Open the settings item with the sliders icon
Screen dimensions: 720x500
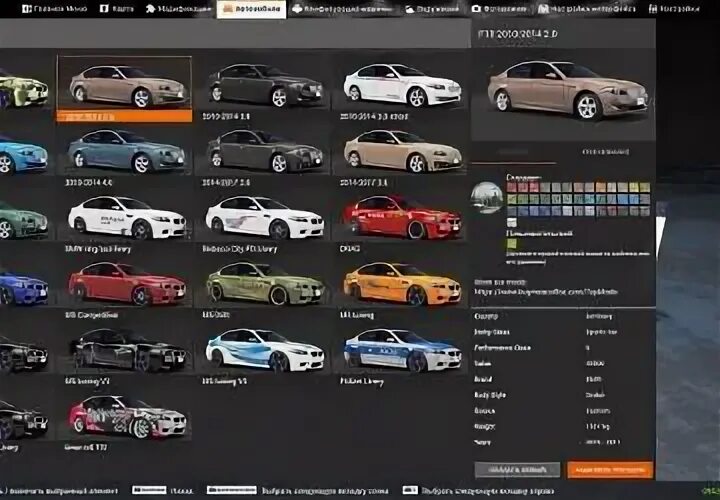(674, 9)
